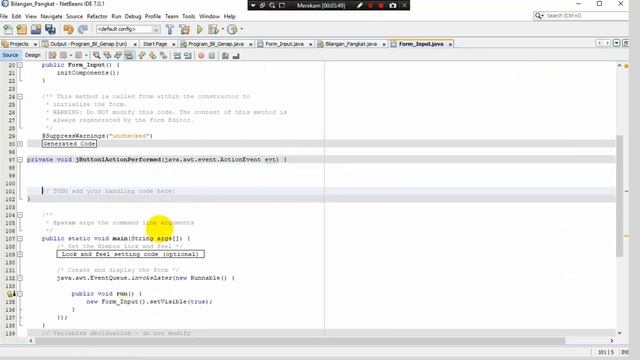Click the Stop Macro Recording icon

pos(211,56)
